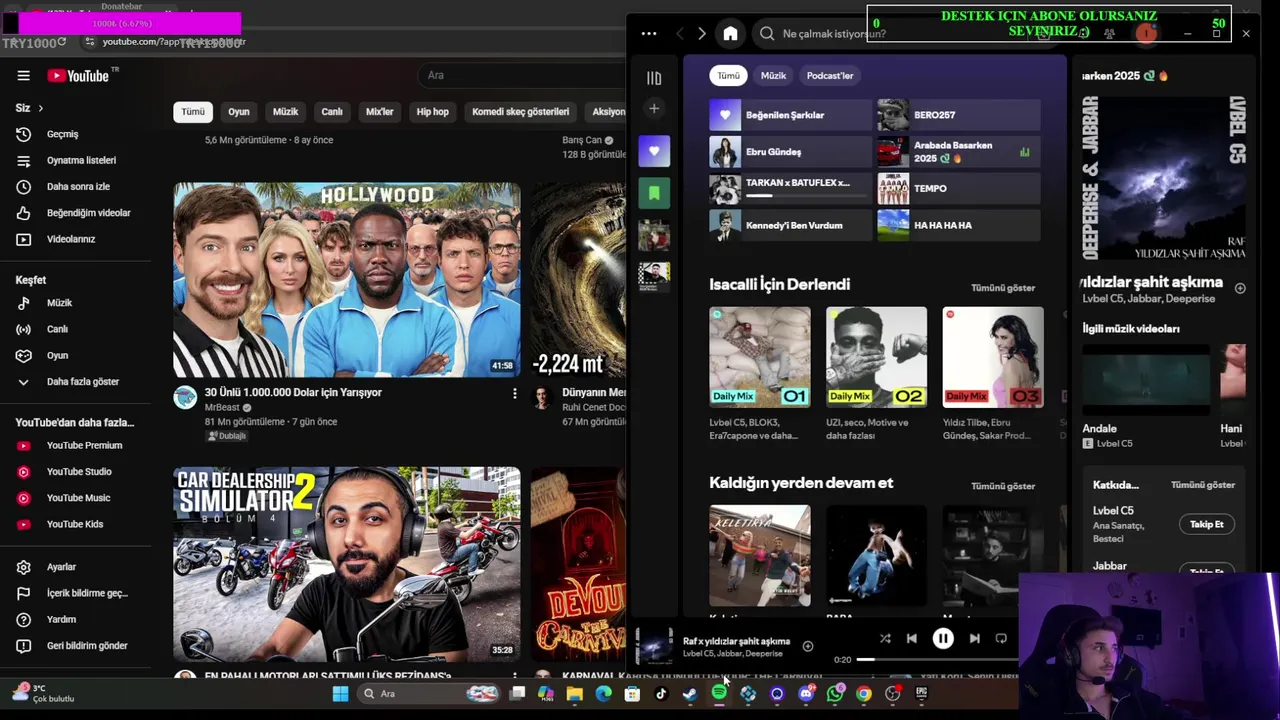Add current song to Liked Songs

(x=808, y=646)
